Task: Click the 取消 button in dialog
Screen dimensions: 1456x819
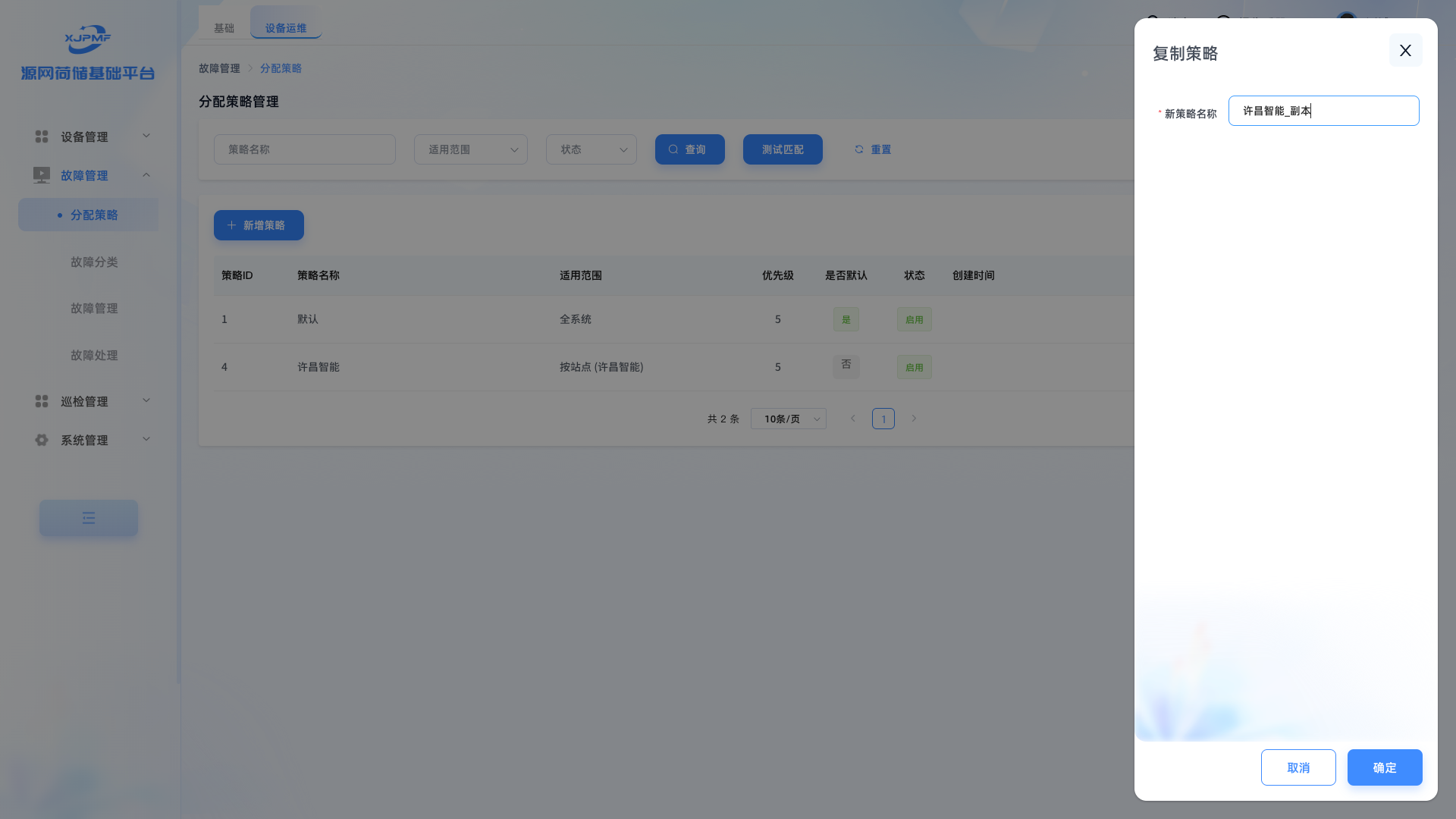Action: pyautogui.click(x=1298, y=767)
